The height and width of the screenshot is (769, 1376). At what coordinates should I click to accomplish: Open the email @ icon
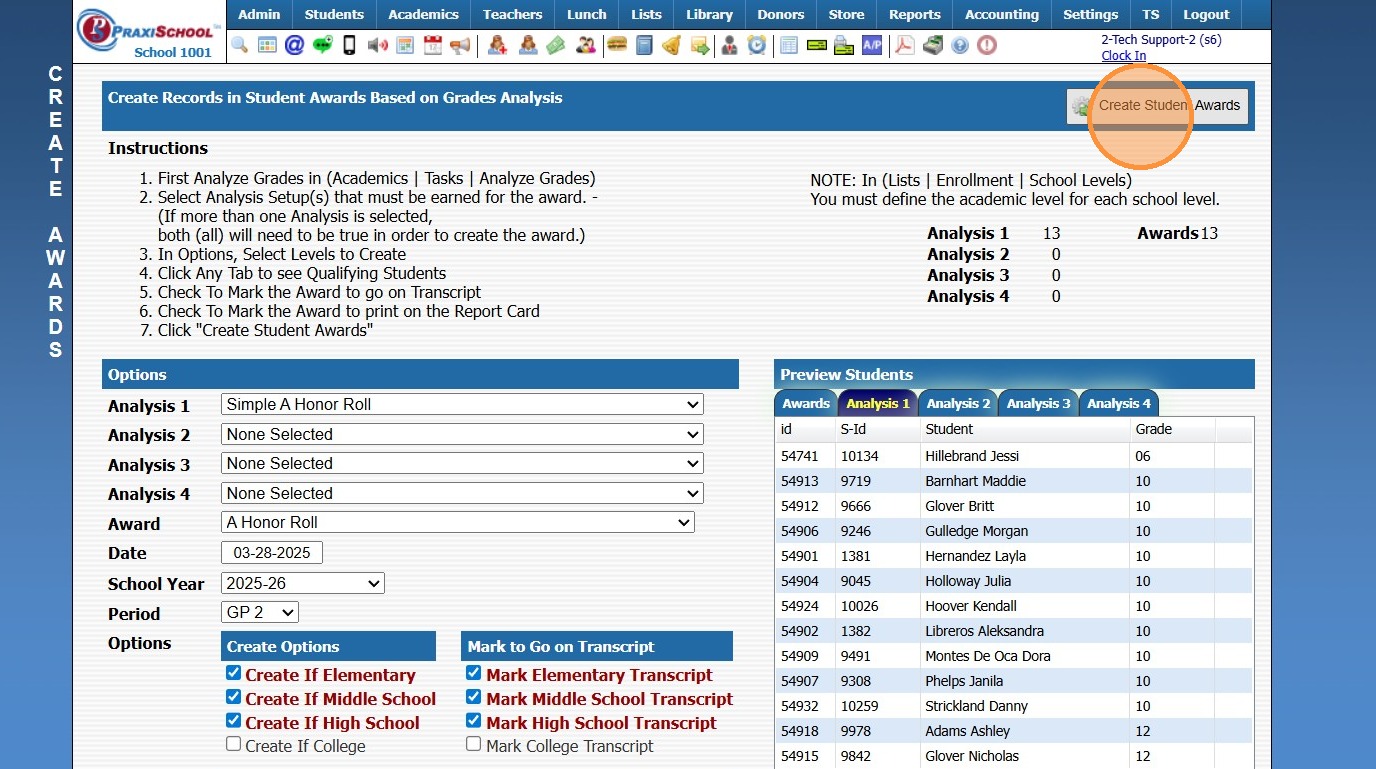294,45
